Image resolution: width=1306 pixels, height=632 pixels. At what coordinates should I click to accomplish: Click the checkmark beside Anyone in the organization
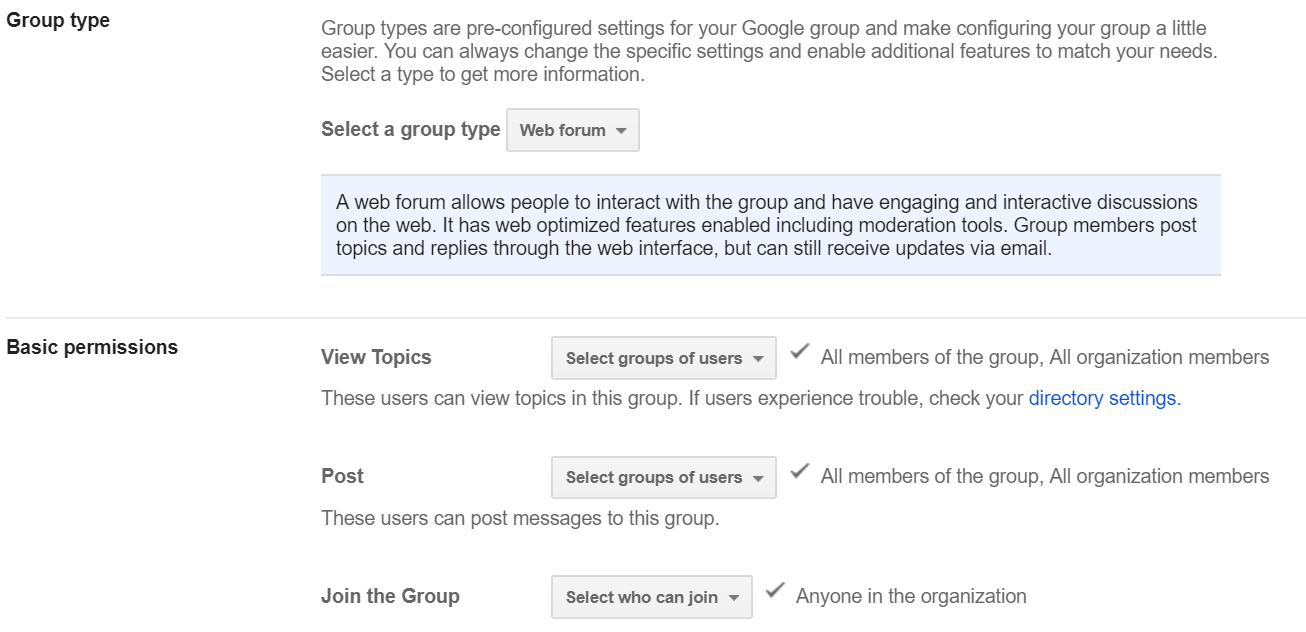[x=774, y=592]
